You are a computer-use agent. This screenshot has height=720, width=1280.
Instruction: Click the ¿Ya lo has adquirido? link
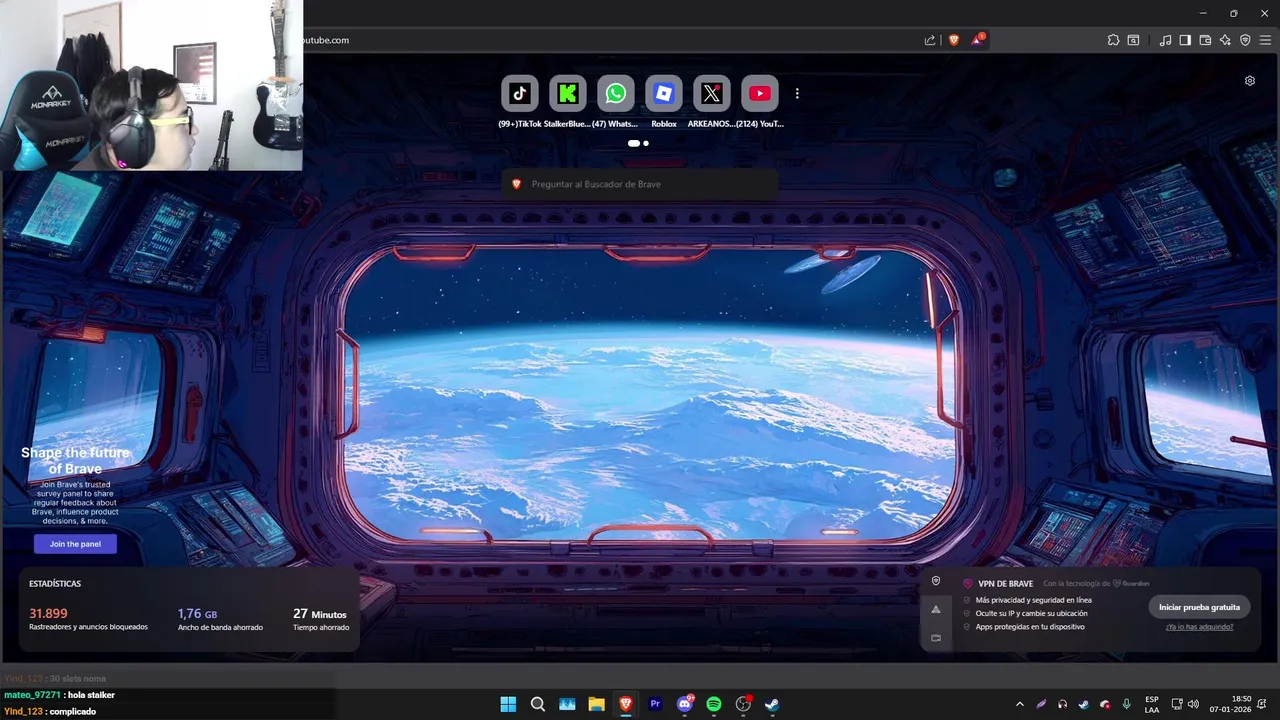click(1199, 627)
